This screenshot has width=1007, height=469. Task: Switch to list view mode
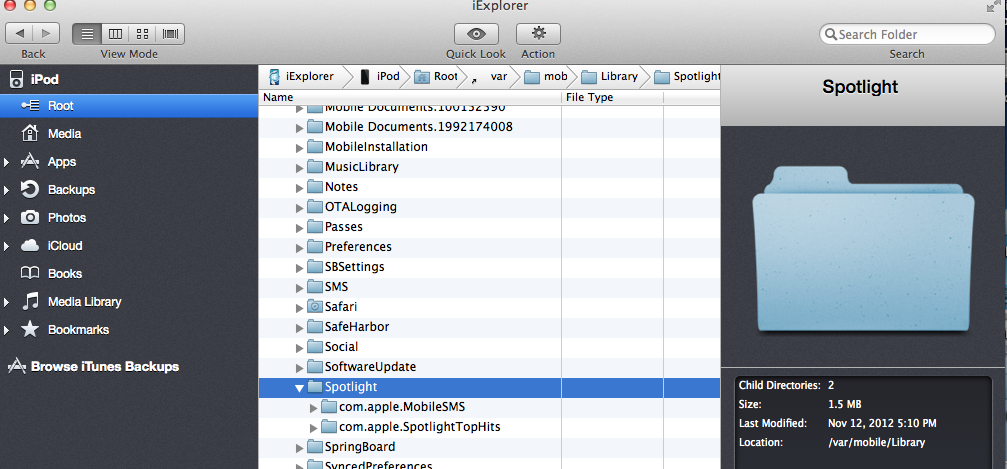coord(87,33)
